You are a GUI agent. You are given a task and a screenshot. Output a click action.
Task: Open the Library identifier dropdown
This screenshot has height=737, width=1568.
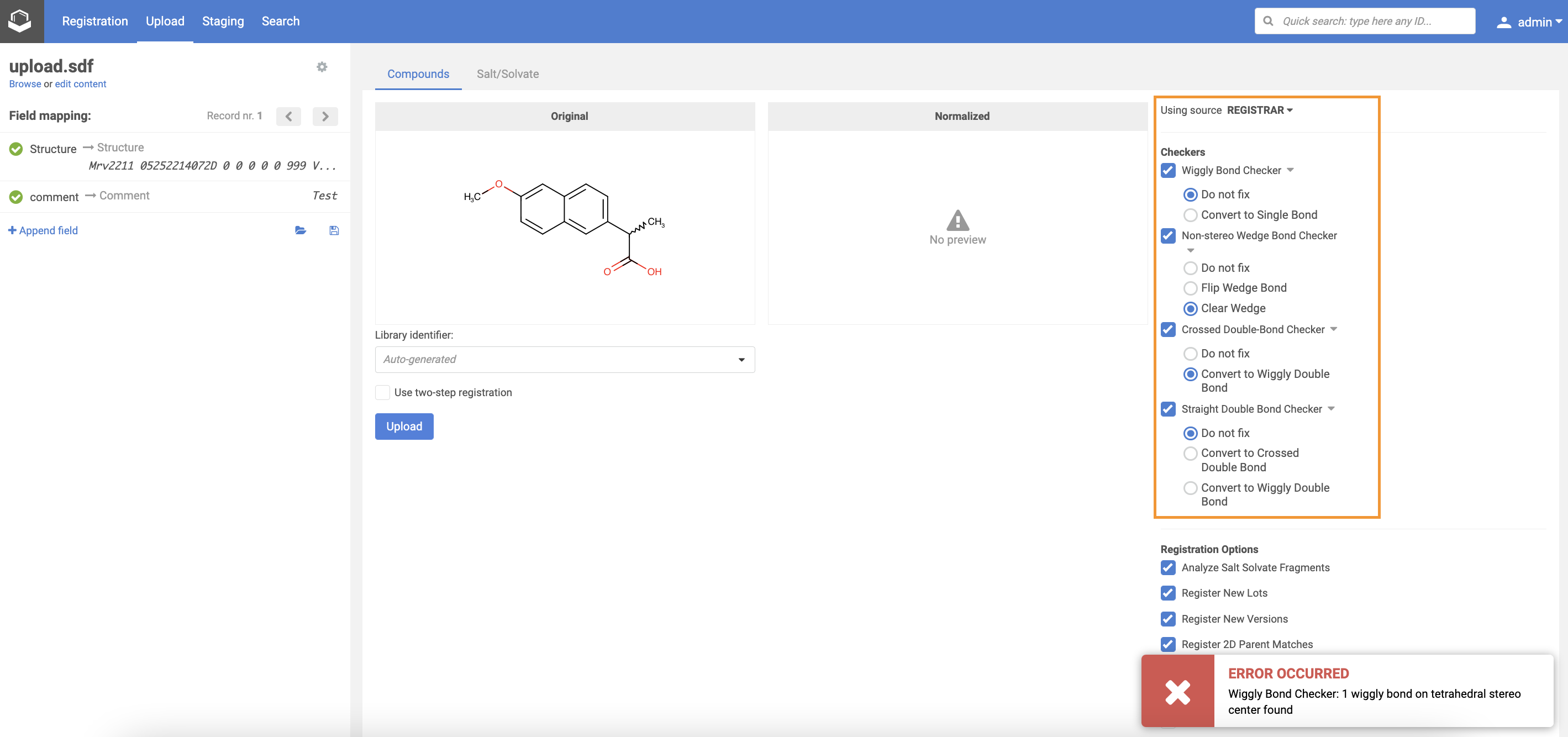(x=564, y=360)
